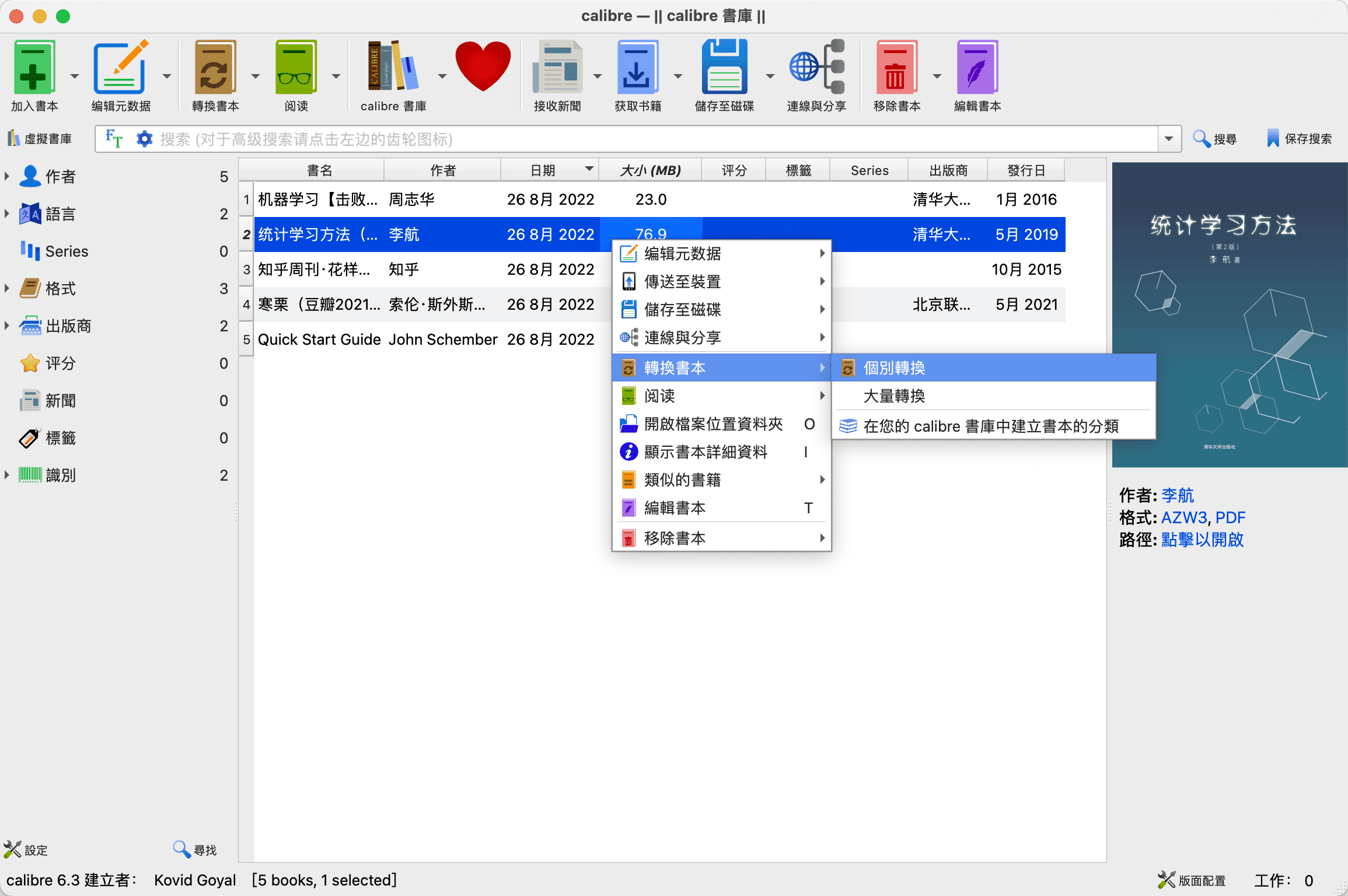1348x896 pixels.
Task: Open the 儲存至磁碟 toolbar dropdown arrow
Action: click(x=770, y=76)
